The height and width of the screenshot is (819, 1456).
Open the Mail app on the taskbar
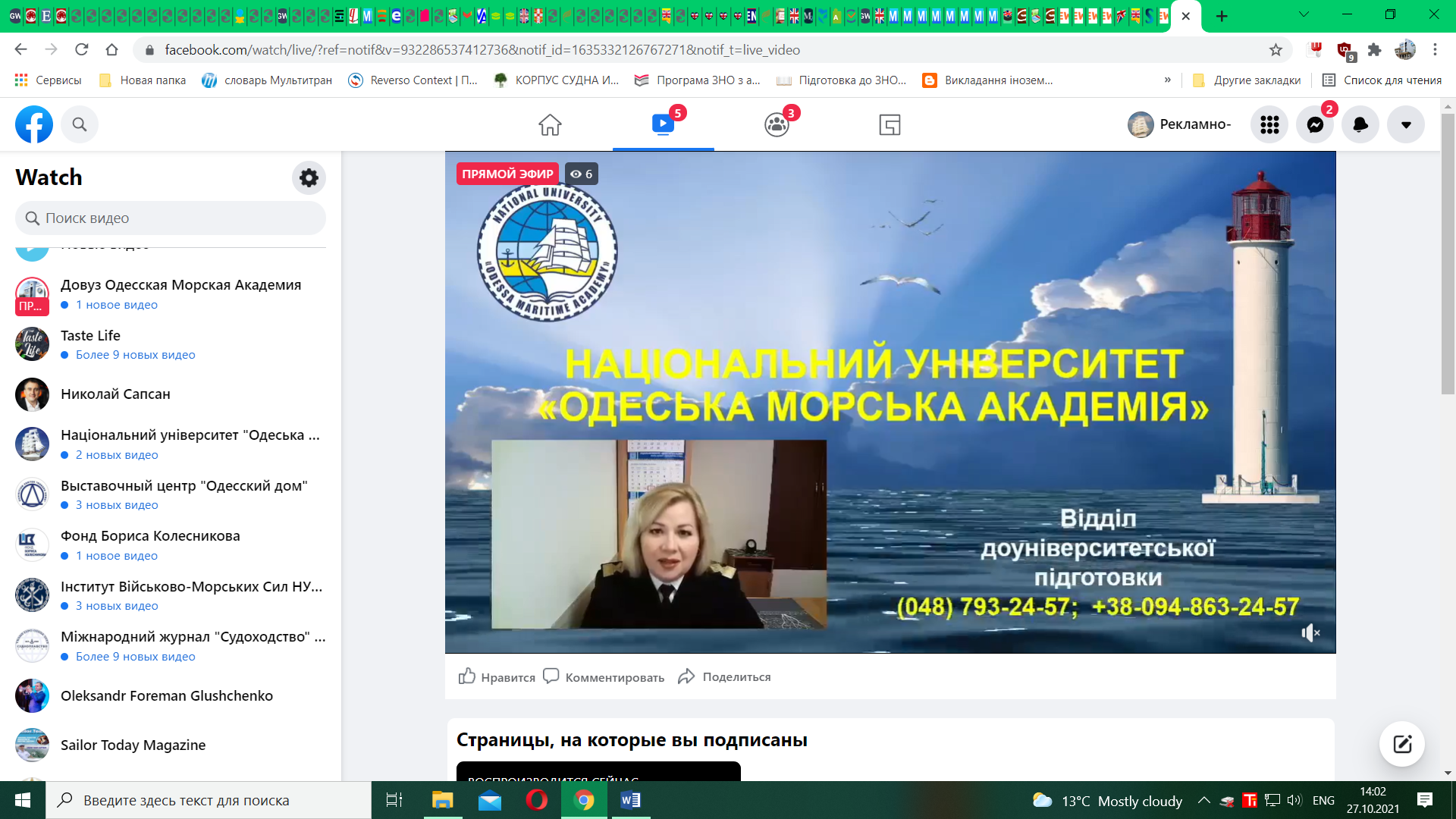(x=490, y=800)
